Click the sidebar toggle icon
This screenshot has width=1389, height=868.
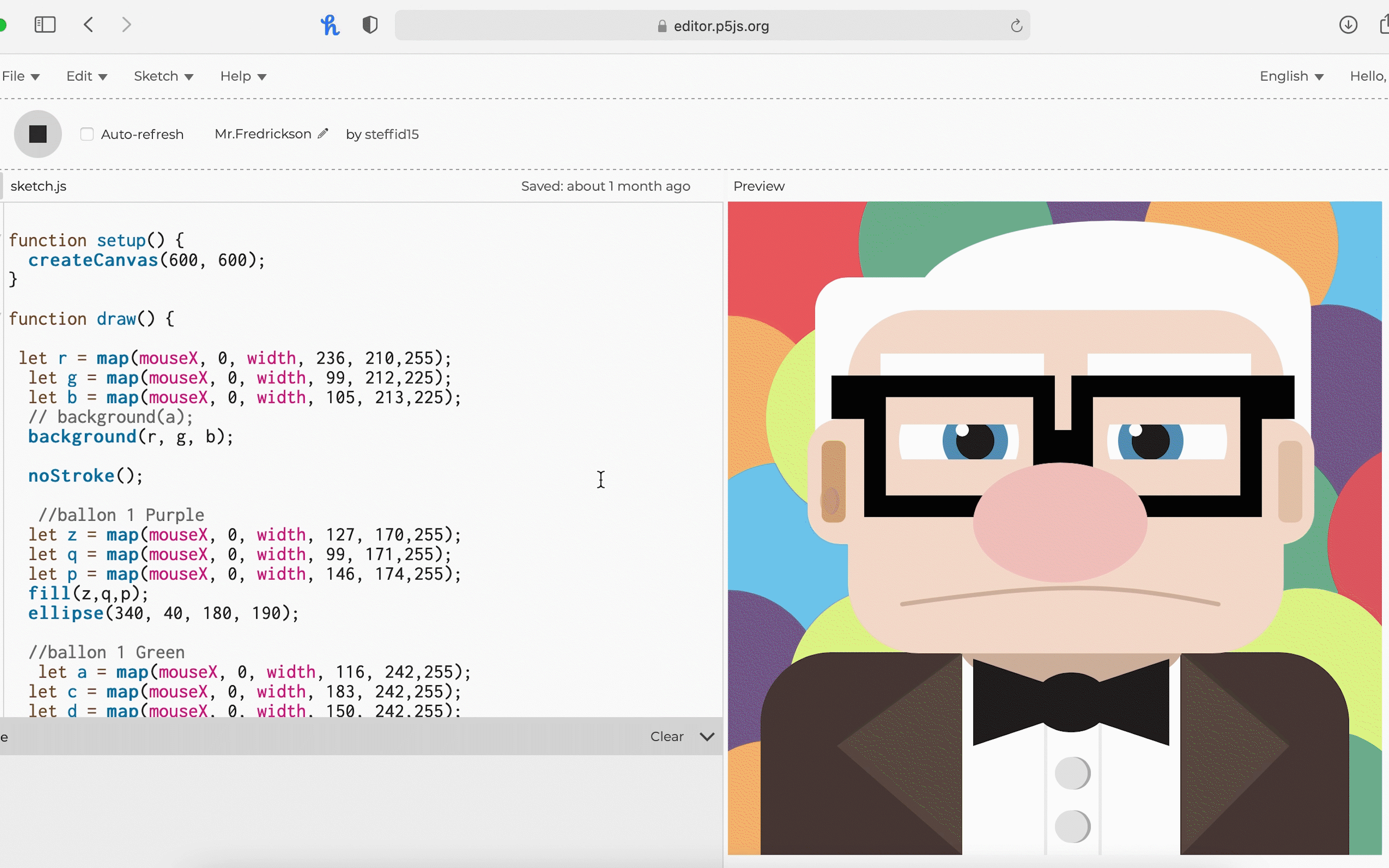pyautogui.click(x=45, y=25)
